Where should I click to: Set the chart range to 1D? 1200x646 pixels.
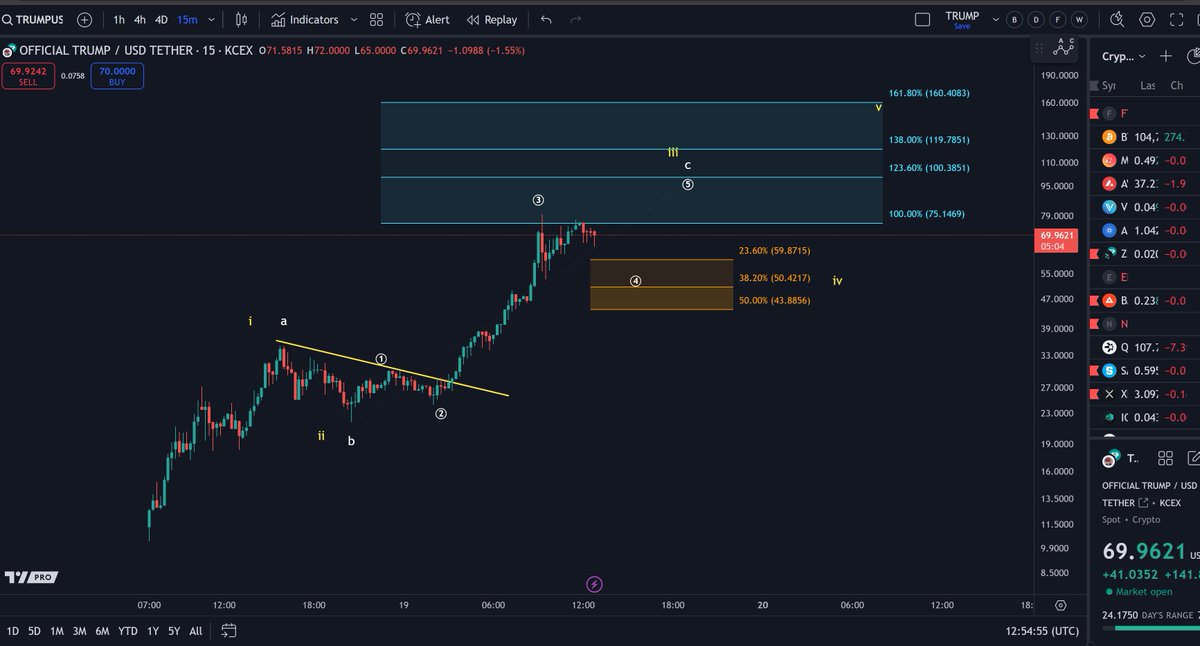(x=13, y=631)
